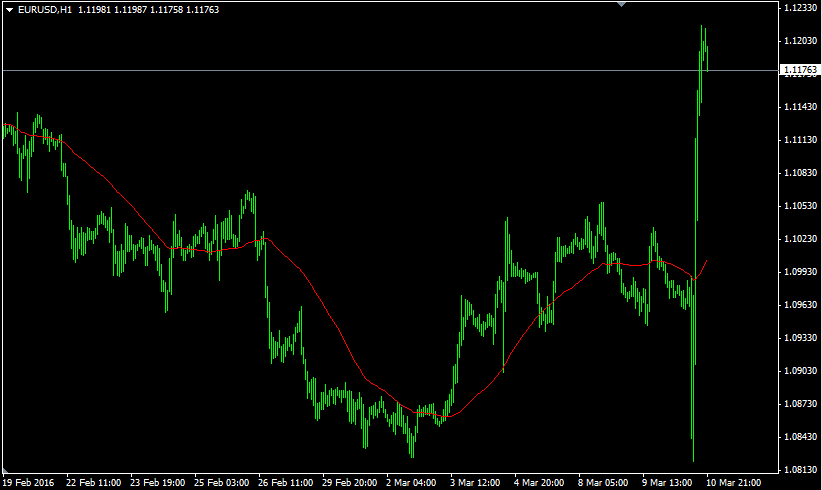This screenshot has width=822, height=490.
Task: Click the 3 Mar 12:00 time label
Action: point(475,482)
